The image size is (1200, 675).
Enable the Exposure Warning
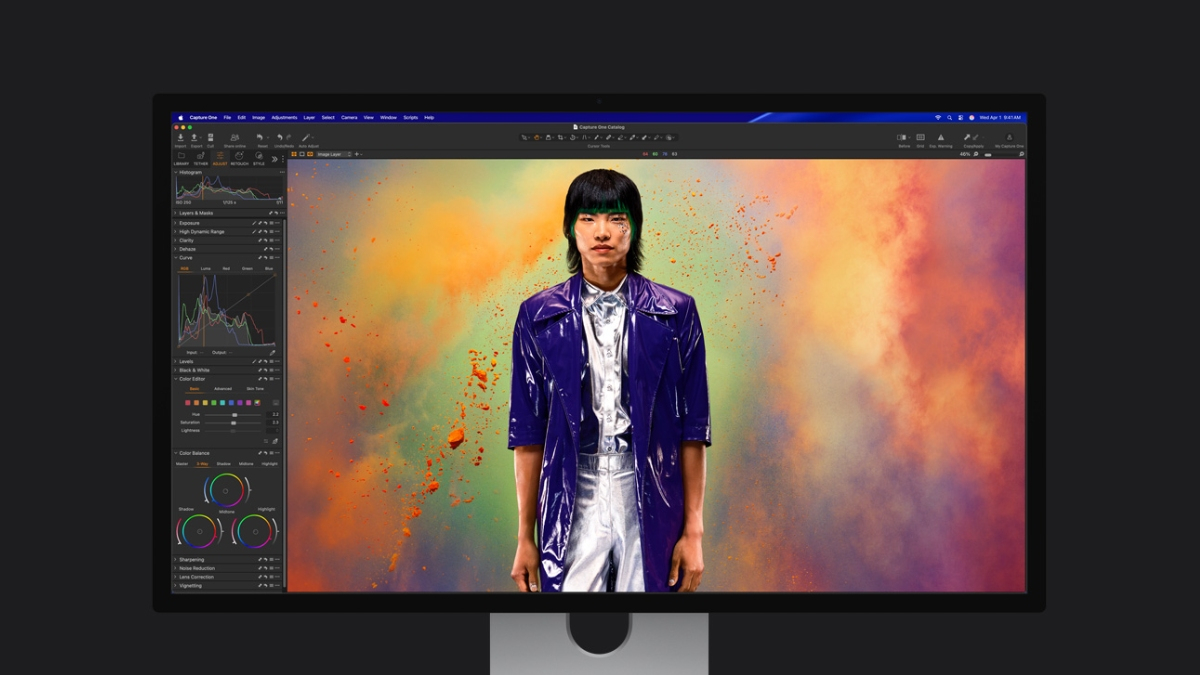pyautogui.click(x=941, y=138)
